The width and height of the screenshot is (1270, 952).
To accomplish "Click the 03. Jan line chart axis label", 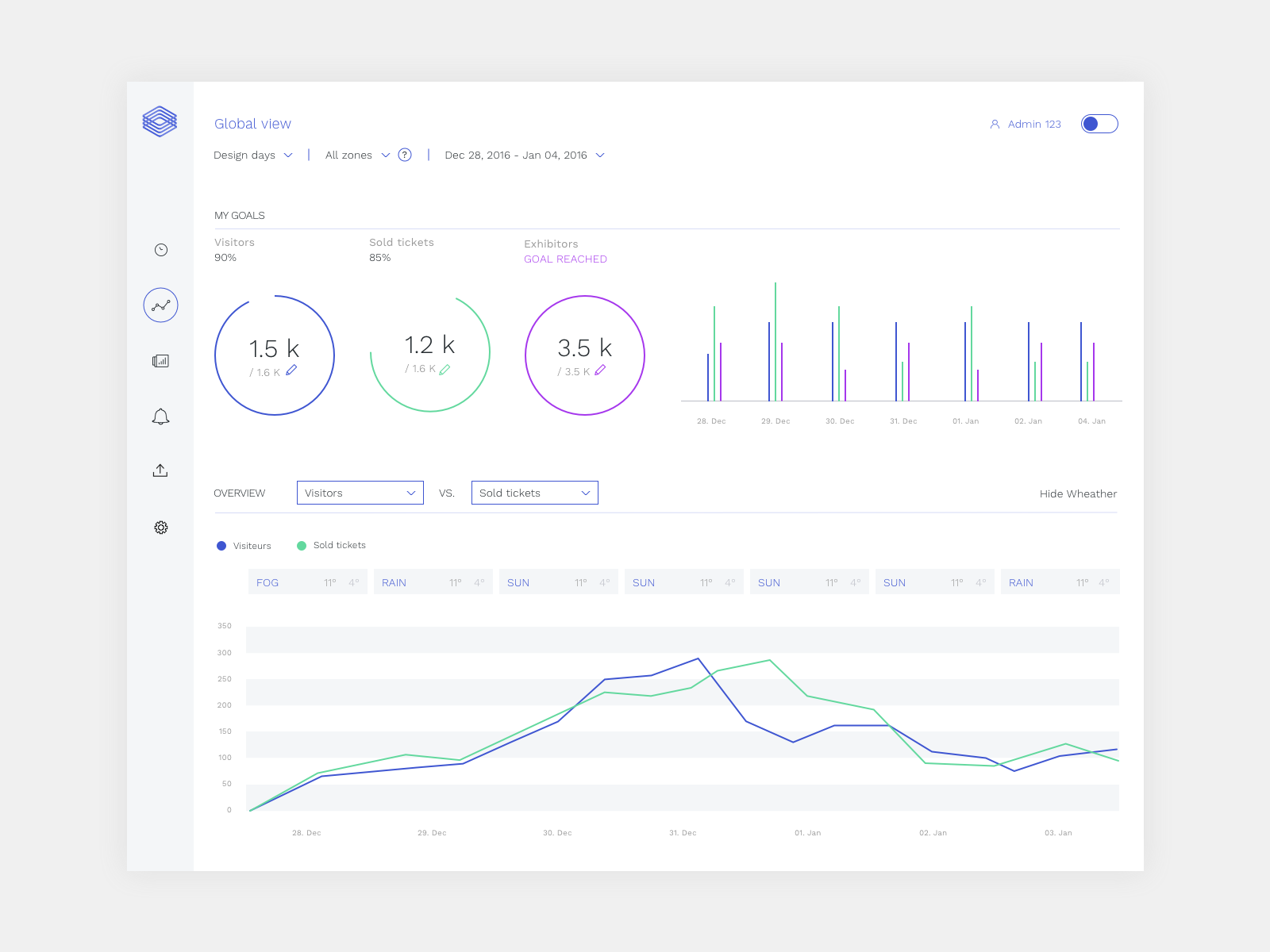I will pos(1058,833).
